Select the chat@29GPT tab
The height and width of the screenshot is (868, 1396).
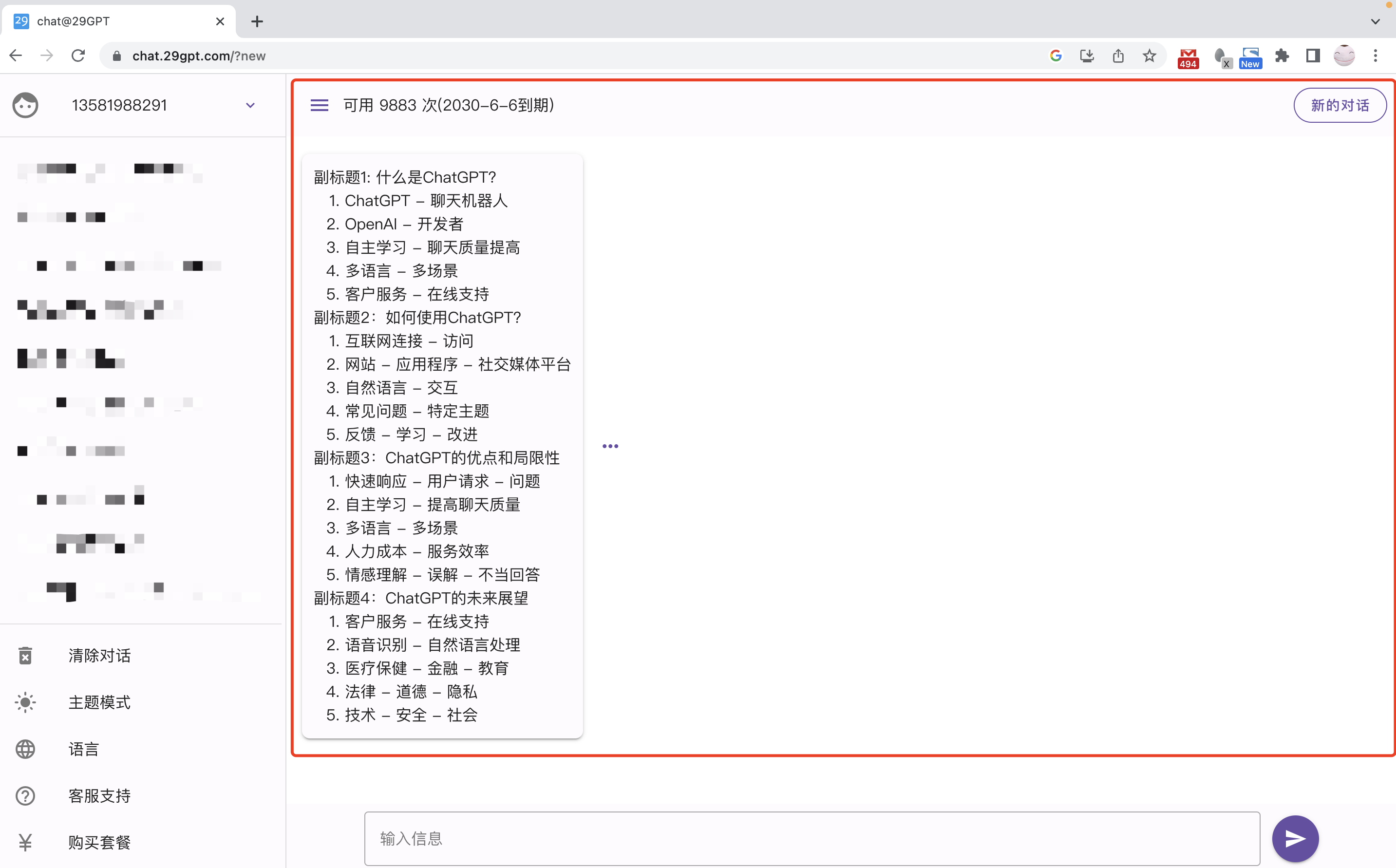click(x=118, y=22)
